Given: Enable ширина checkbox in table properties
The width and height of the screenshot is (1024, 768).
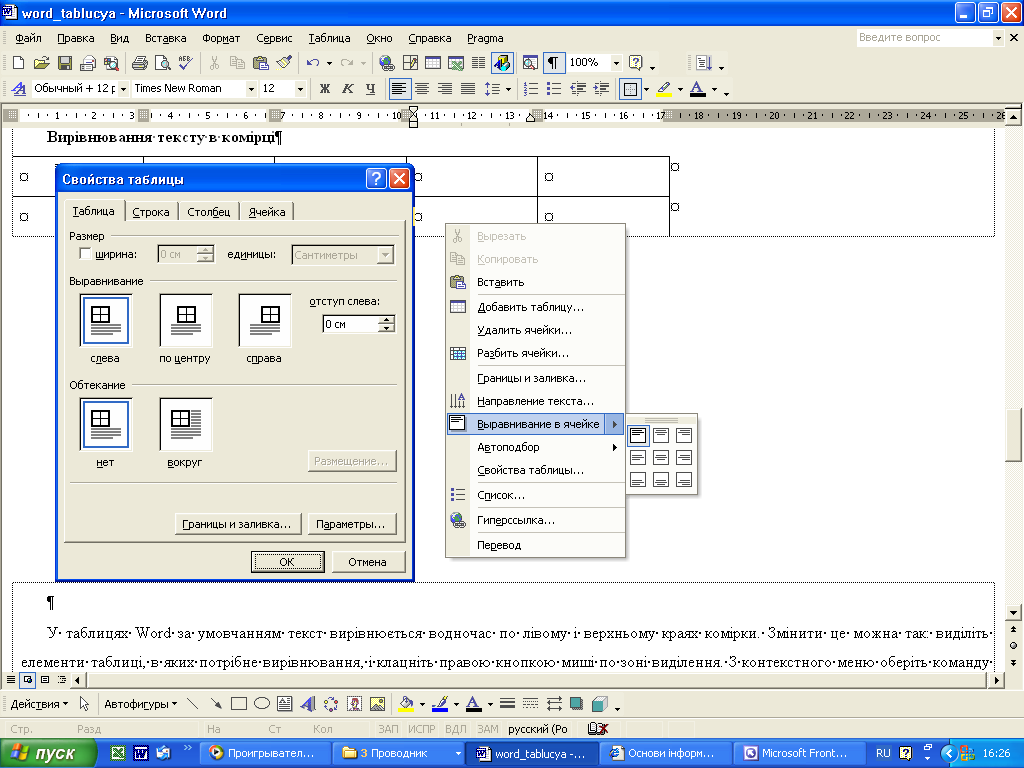Looking at the screenshot, I should click(x=85, y=254).
